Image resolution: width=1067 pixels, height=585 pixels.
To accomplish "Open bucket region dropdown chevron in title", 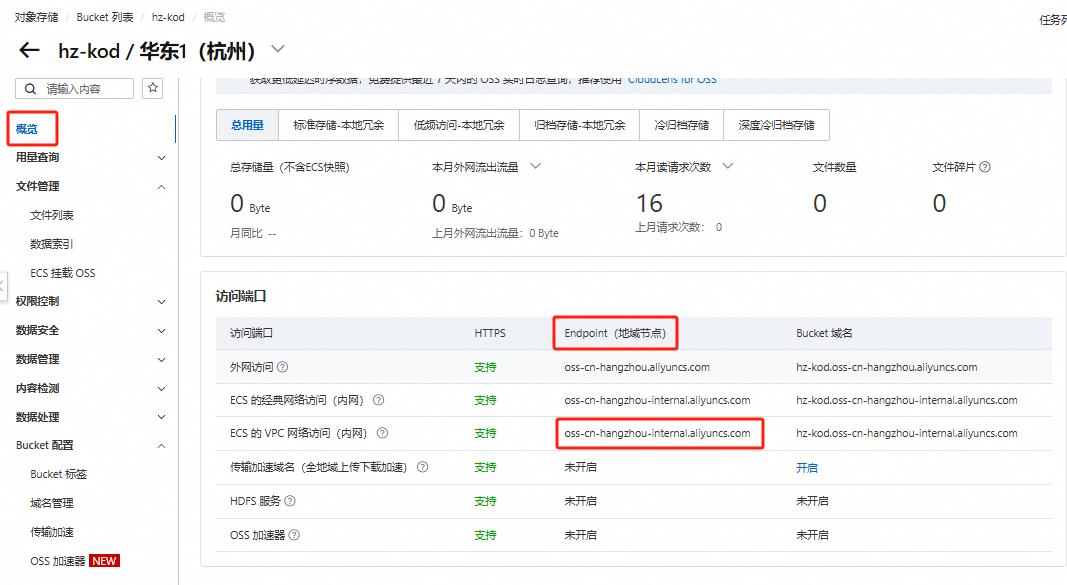I will 278,49.
